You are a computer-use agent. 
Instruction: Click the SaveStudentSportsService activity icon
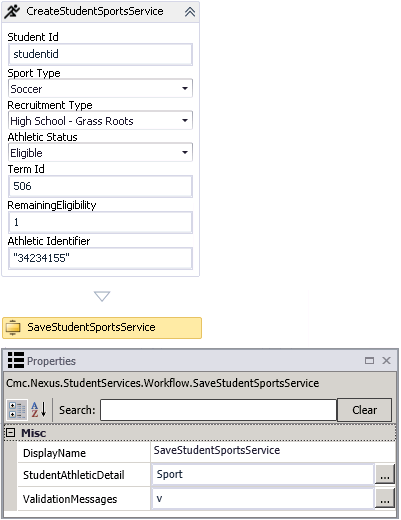13,327
